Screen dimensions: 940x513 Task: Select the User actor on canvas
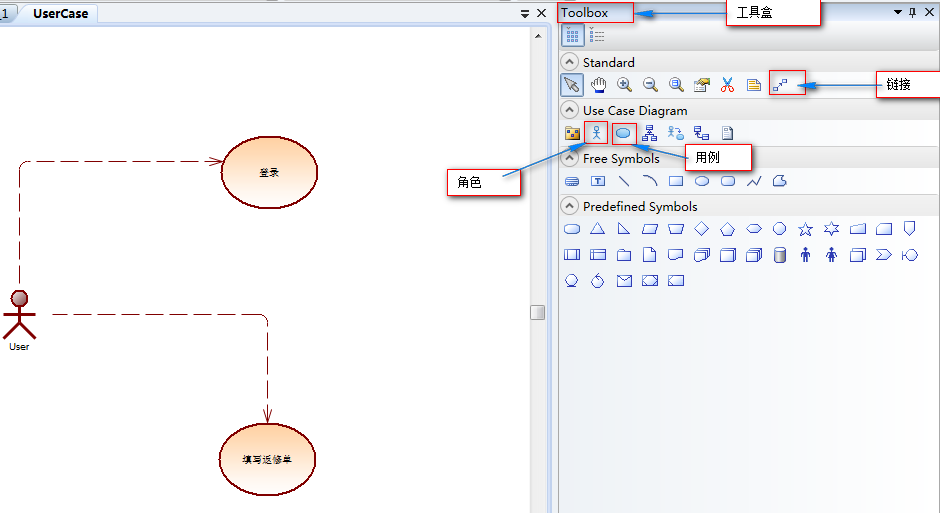(19, 319)
